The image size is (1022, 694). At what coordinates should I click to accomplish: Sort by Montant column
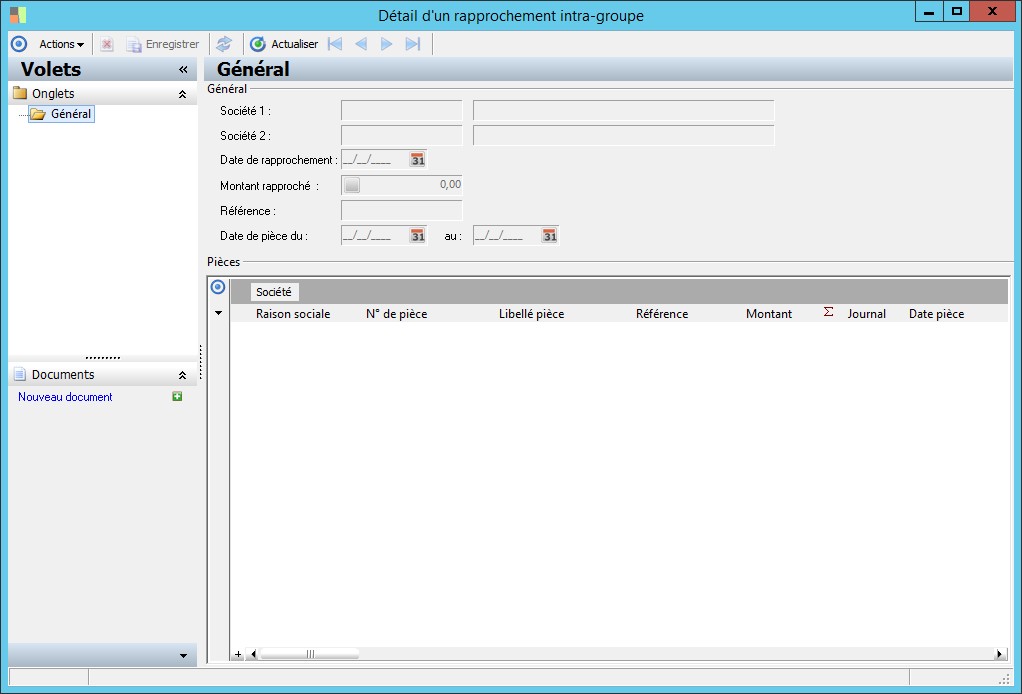tap(768, 314)
